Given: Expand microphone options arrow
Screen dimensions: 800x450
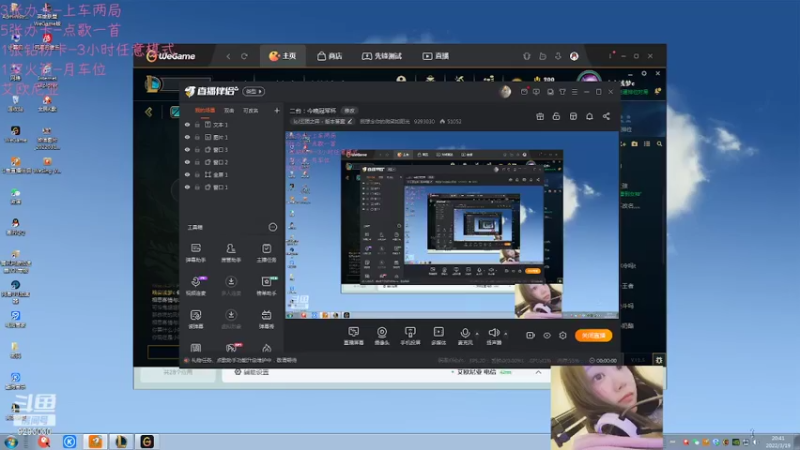Looking at the screenshot, I should pyautogui.click(x=477, y=334).
